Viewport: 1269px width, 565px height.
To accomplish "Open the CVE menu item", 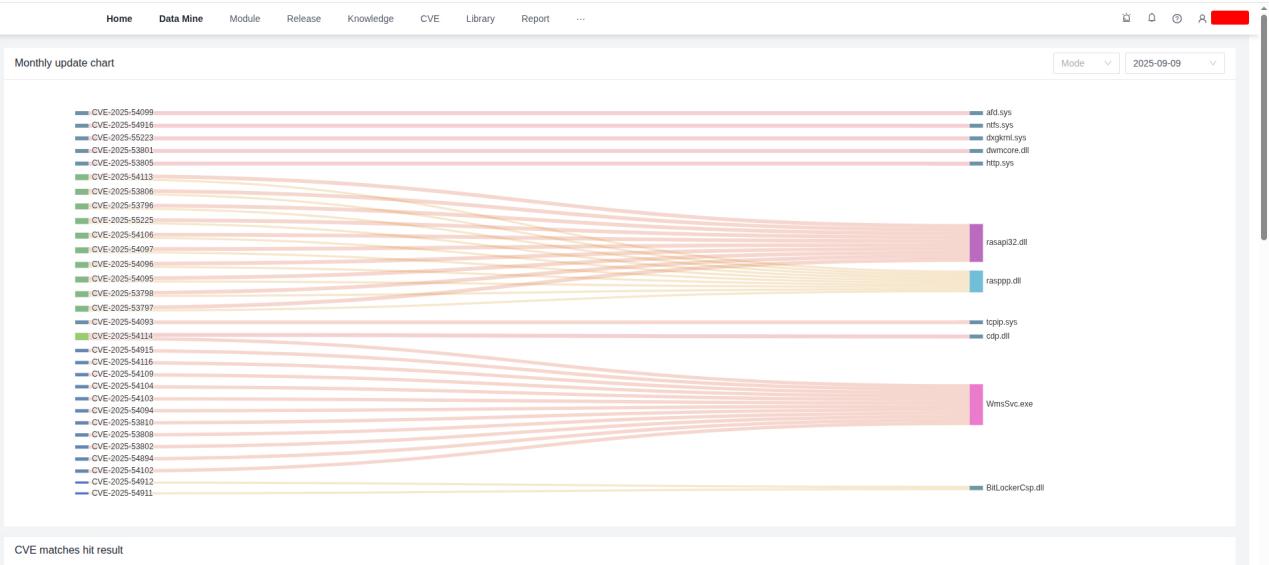I will pyautogui.click(x=430, y=18).
